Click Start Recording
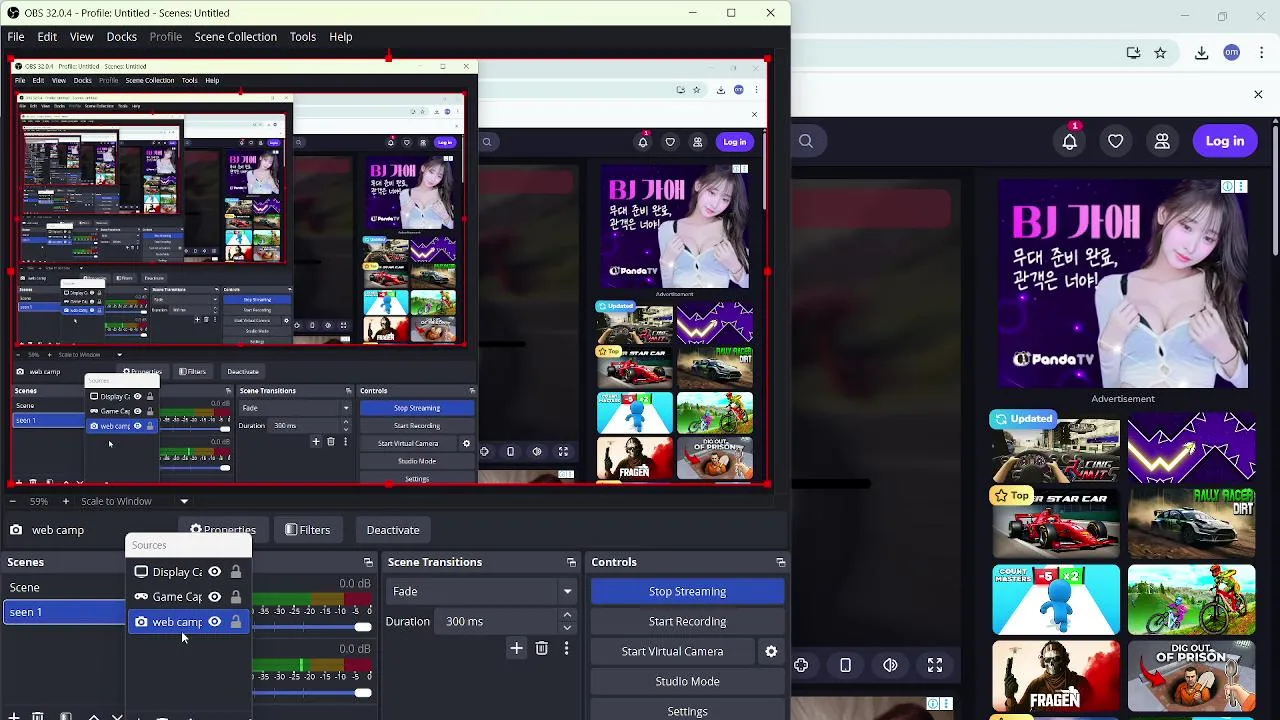 pos(687,621)
